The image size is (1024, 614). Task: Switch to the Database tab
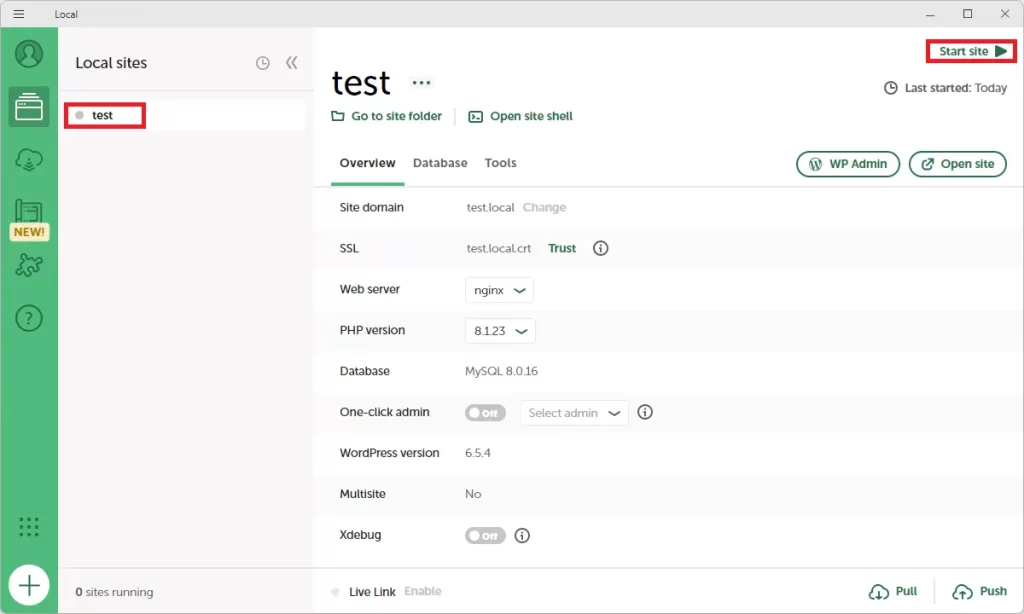click(x=440, y=163)
